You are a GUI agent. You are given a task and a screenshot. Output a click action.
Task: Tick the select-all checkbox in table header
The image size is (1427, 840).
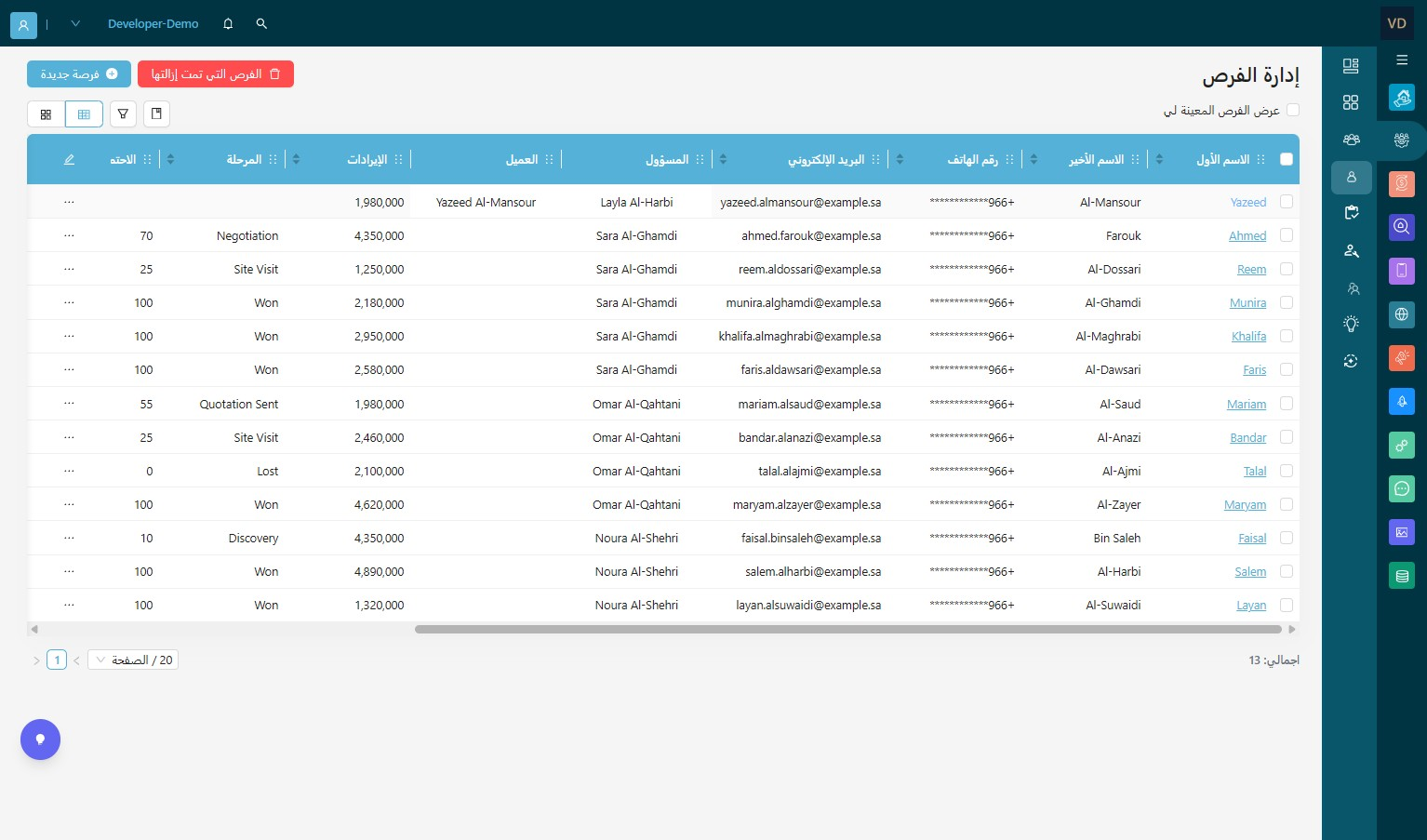(1287, 159)
